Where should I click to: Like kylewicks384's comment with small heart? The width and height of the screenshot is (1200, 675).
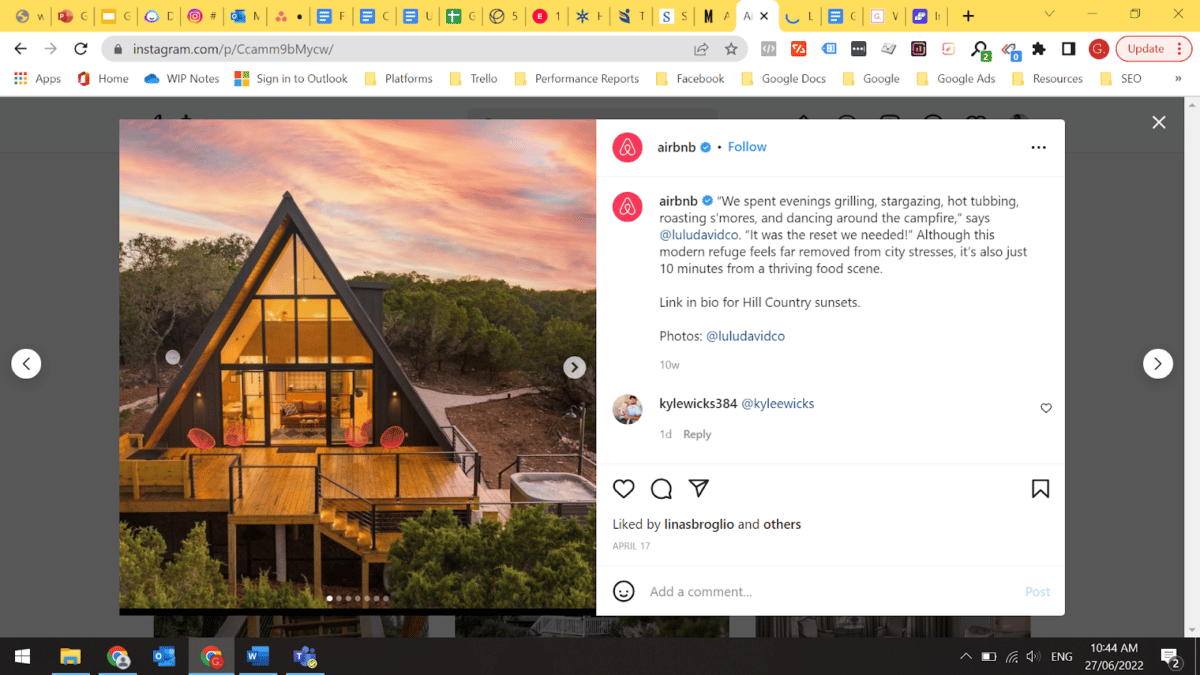tap(1046, 408)
